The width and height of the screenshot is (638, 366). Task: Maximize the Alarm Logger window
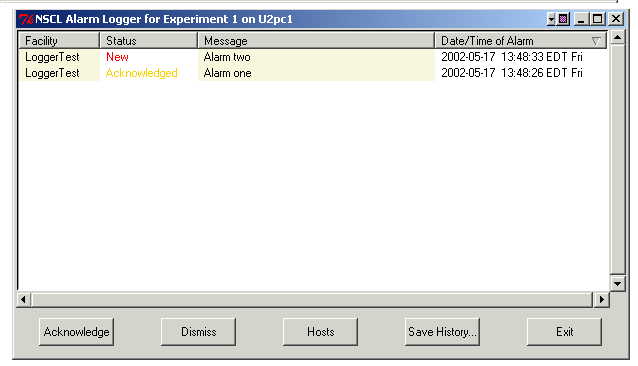tap(598, 19)
